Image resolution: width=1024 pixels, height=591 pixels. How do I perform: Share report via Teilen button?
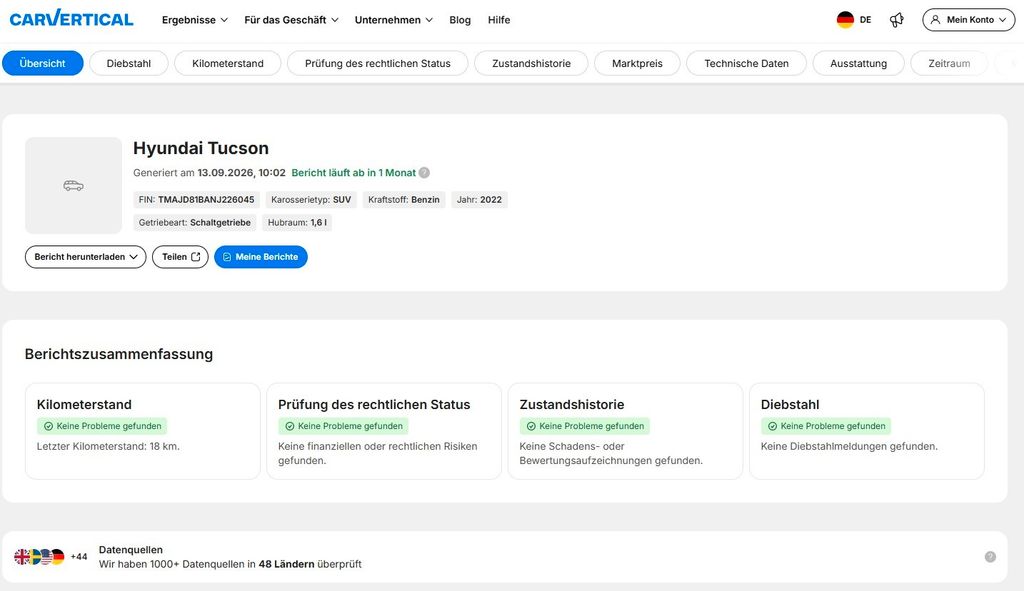pos(180,257)
